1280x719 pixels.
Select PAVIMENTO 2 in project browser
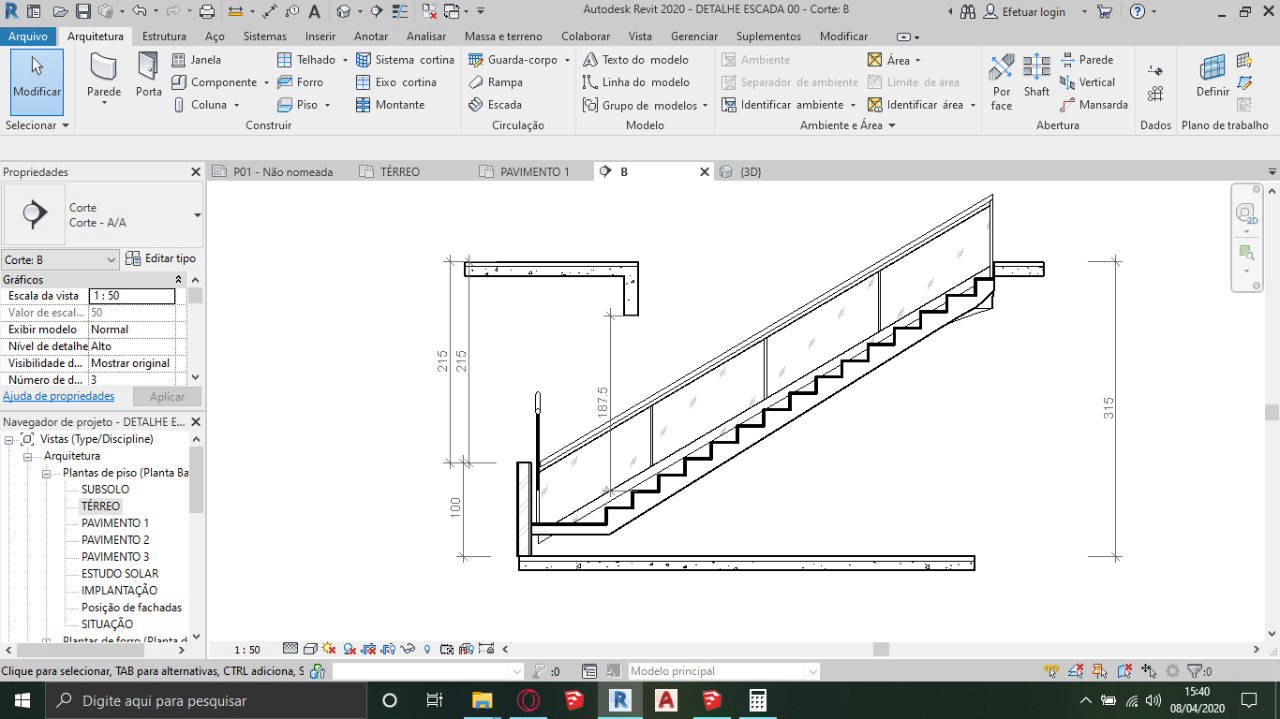coord(115,540)
